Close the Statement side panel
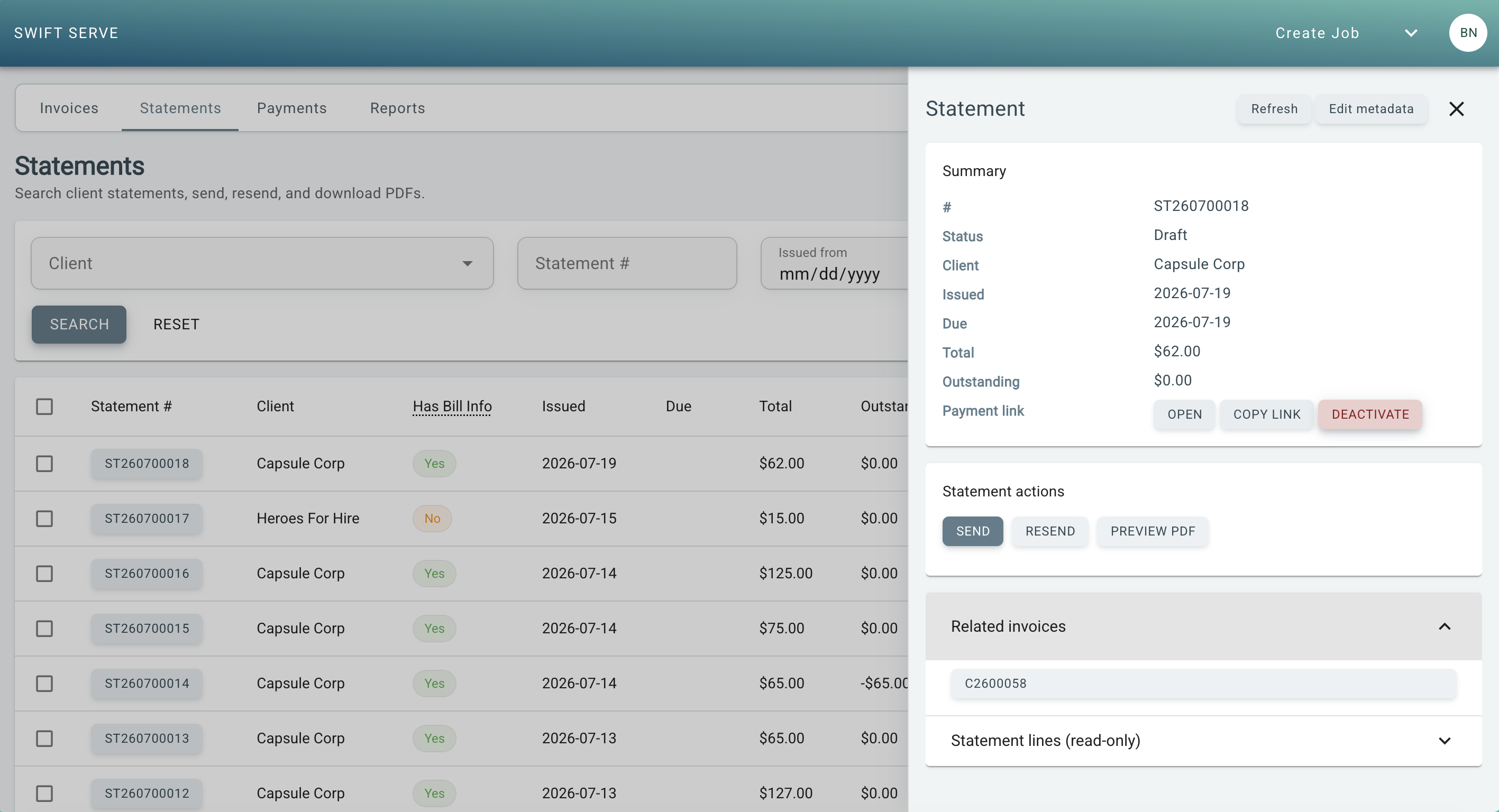The width and height of the screenshot is (1499, 812). 1456,109
